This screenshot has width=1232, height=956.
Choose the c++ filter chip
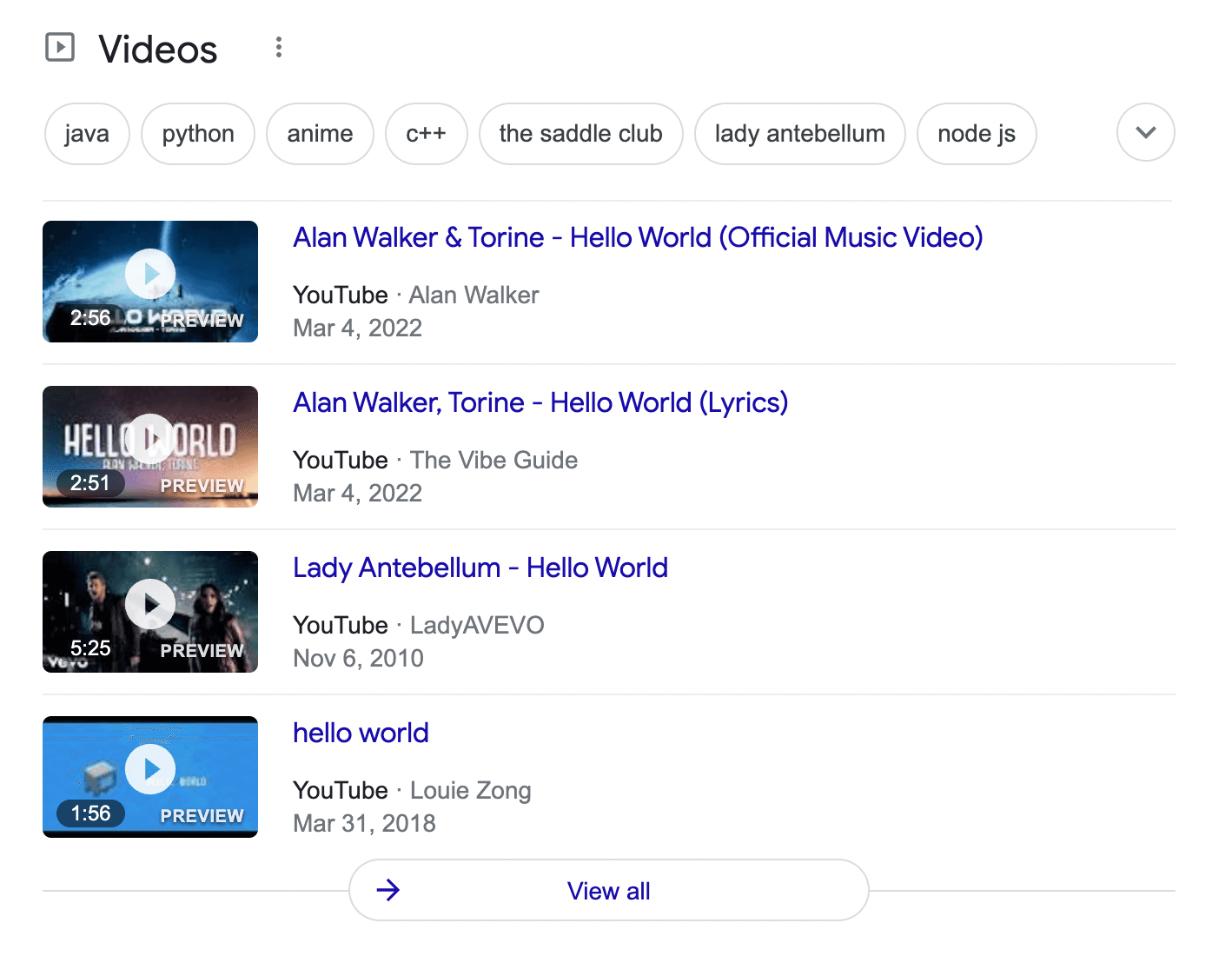point(426,134)
